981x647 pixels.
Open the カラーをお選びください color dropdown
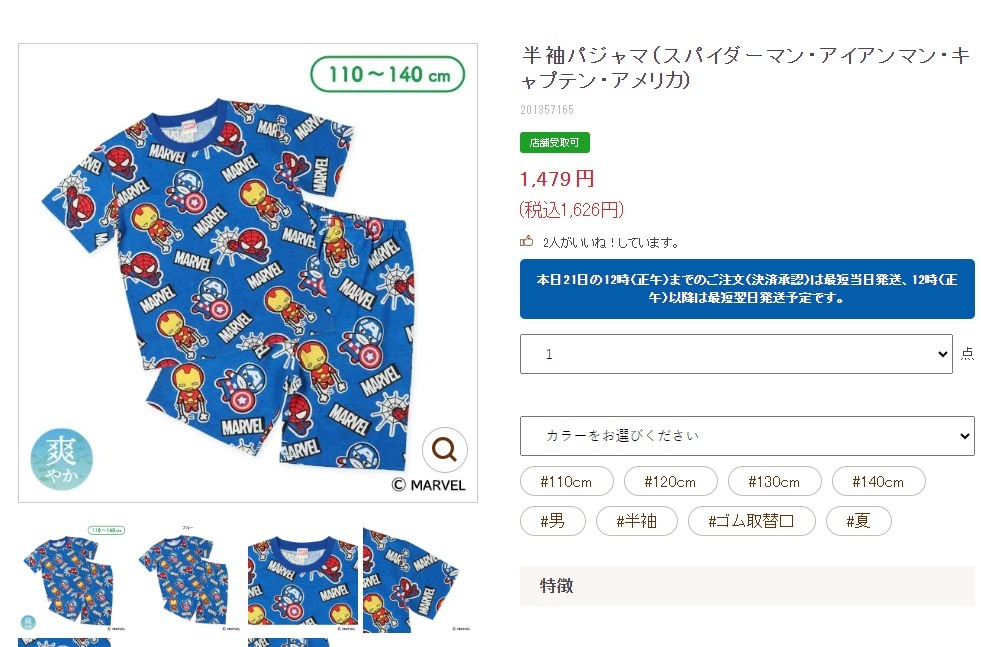[747, 436]
